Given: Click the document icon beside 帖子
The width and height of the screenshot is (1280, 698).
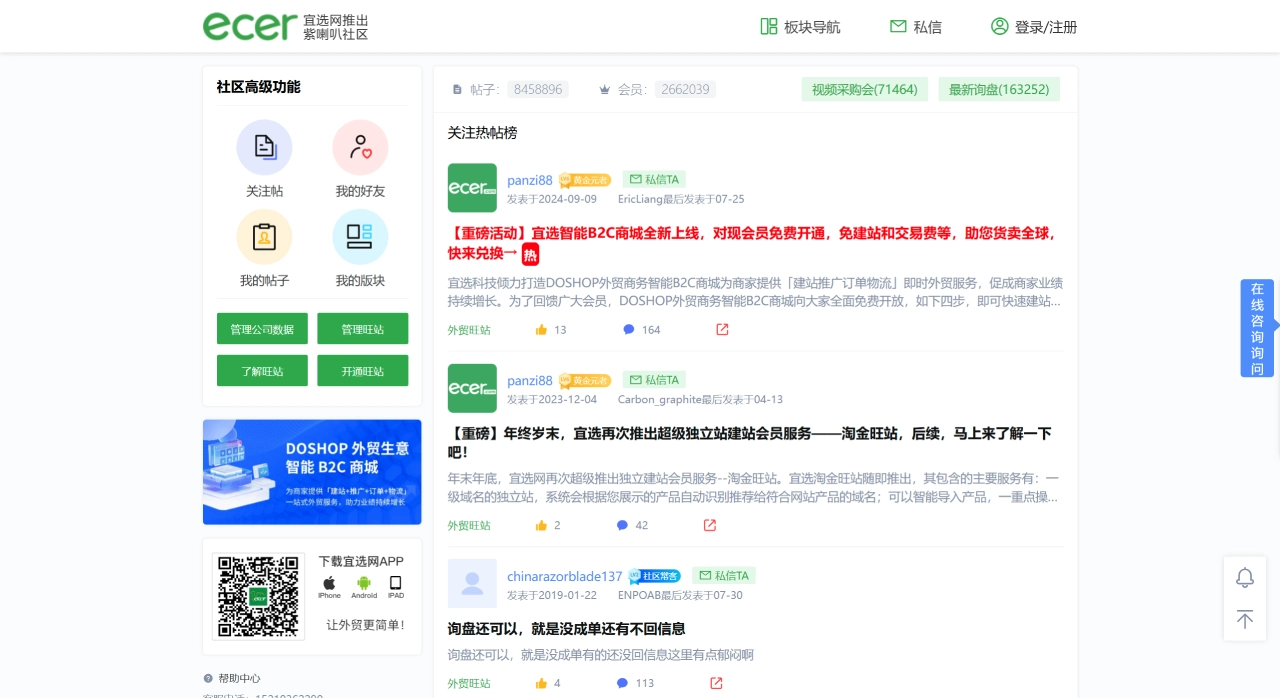Looking at the screenshot, I should tap(458, 89).
